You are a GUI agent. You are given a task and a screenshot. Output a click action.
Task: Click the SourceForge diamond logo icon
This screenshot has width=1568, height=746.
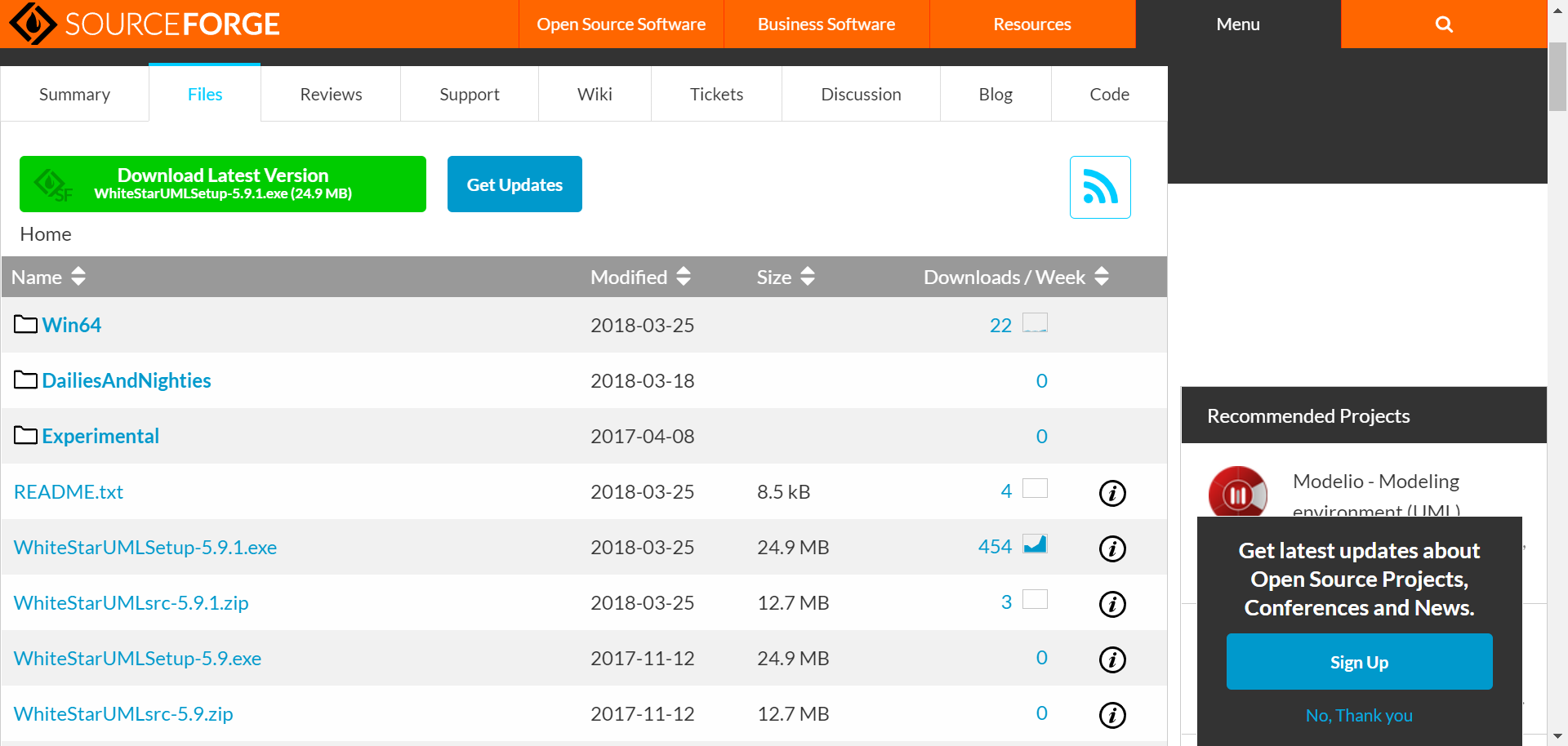tap(33, 24)
